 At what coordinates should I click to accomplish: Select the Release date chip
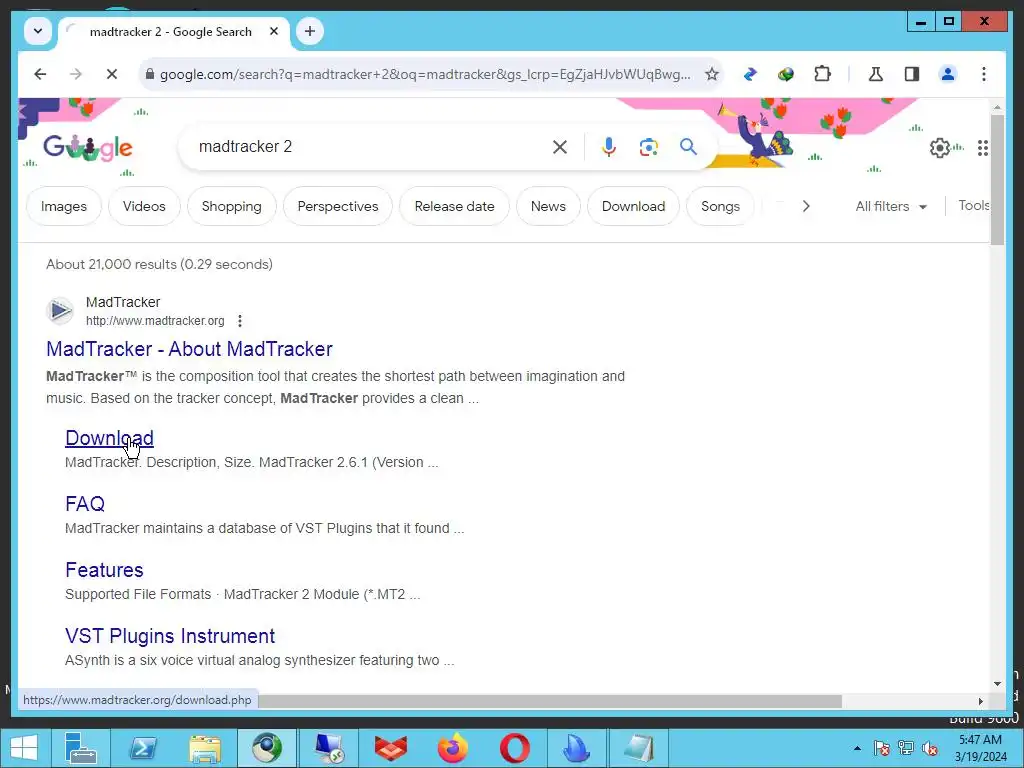455,206
